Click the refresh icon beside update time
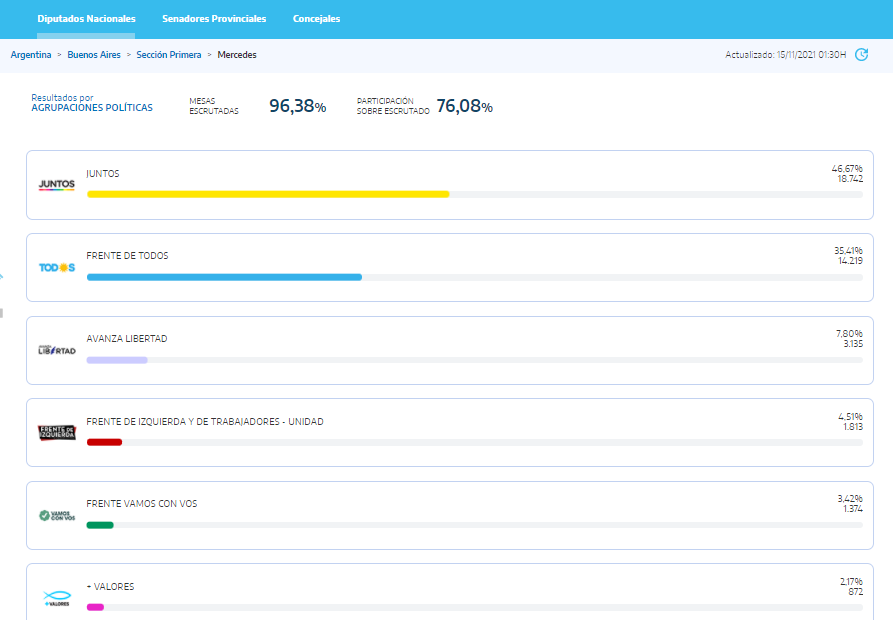The image size is (893, 620). pos(862,55)
